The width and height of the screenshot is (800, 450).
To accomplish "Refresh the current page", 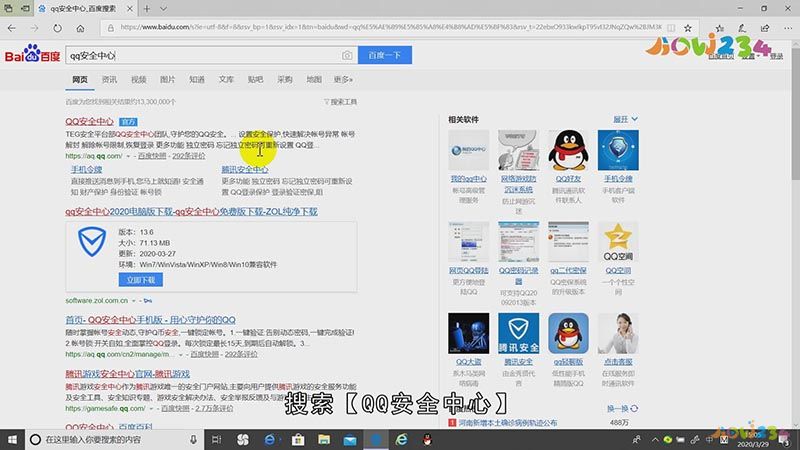I will click(57, 28).
